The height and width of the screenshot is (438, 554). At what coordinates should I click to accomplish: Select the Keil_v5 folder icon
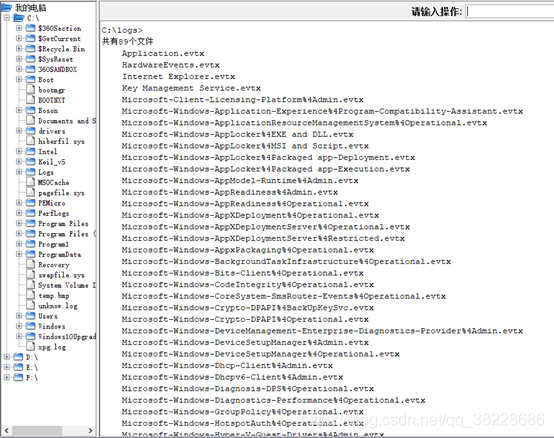[x=31, y=162]
